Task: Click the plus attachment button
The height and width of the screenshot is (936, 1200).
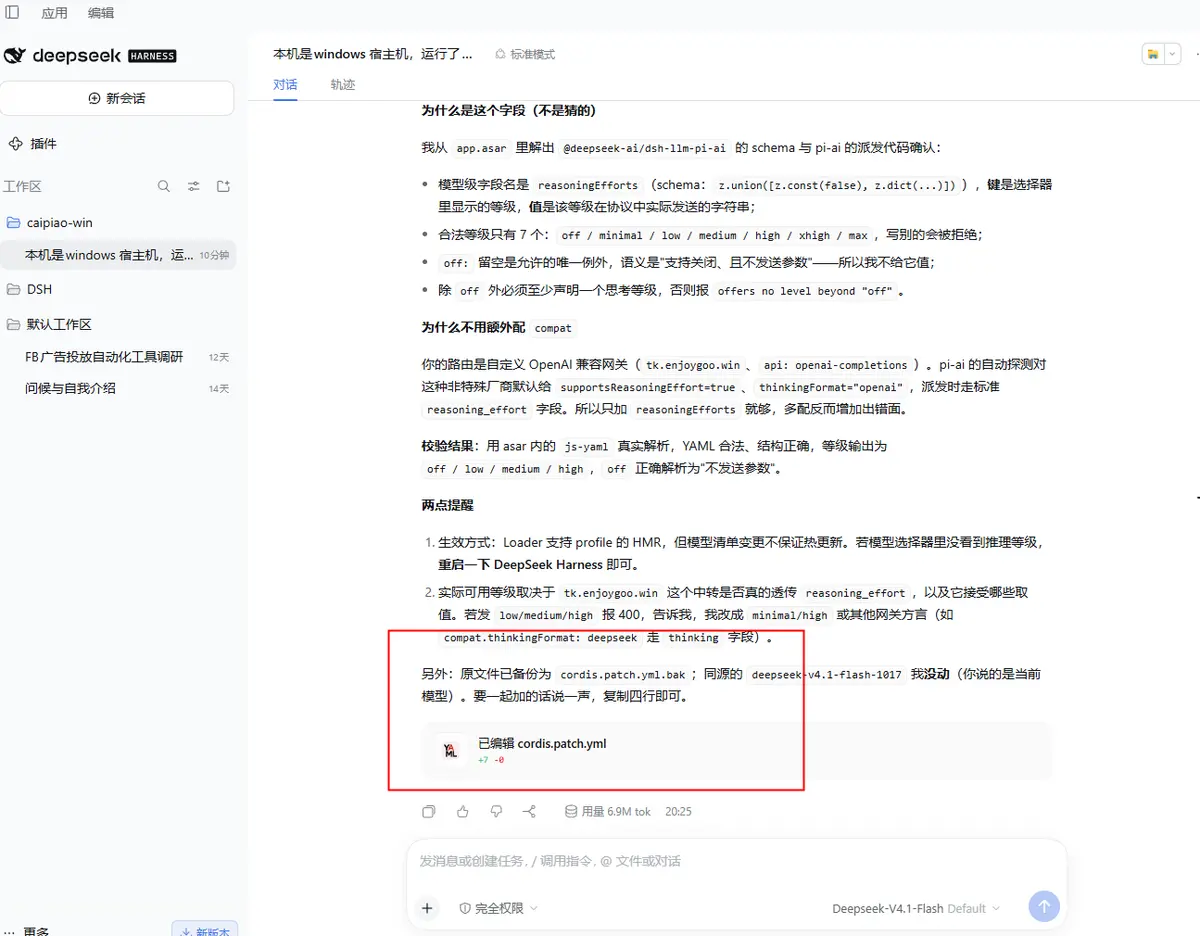Action: [427, 908]
